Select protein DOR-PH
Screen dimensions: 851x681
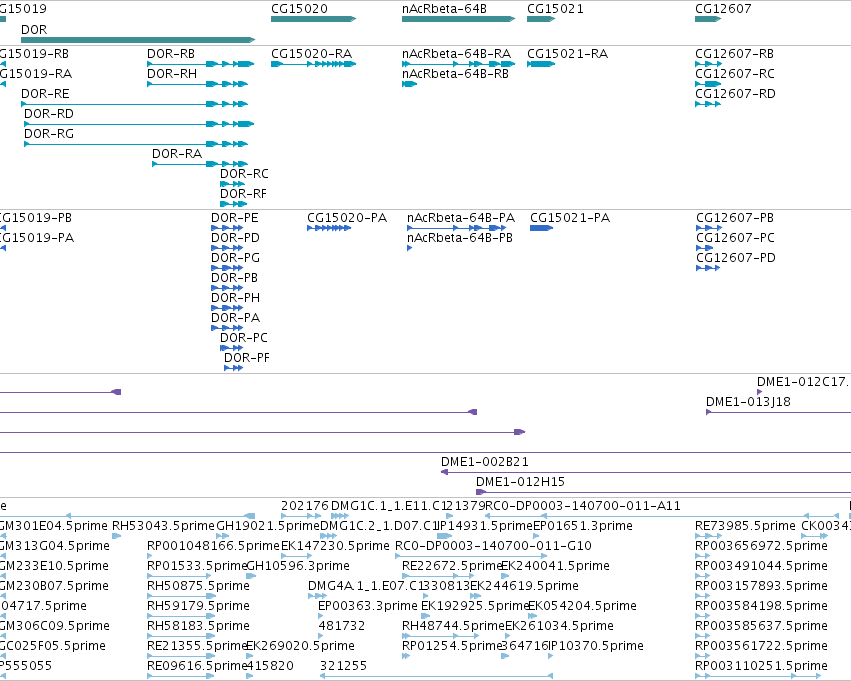pyautogui.click(x=227, y=308)
